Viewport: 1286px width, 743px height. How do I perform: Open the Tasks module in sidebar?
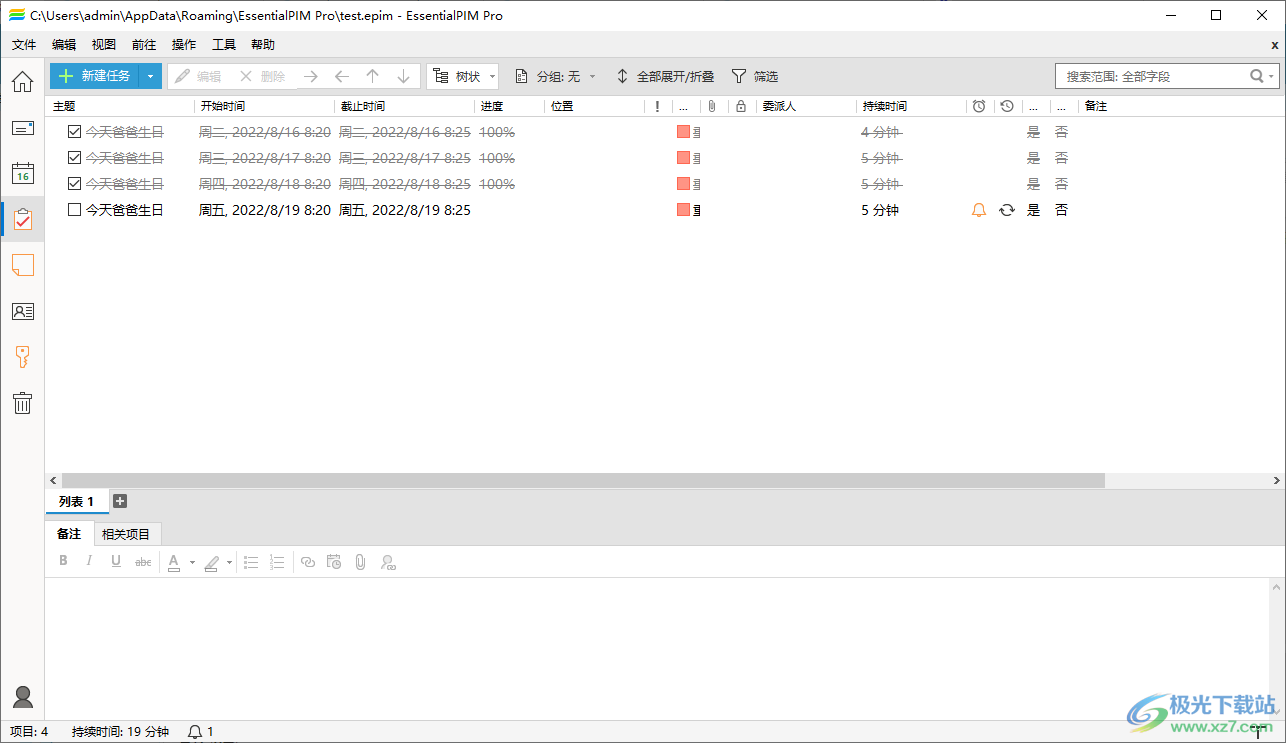point(22,219)
